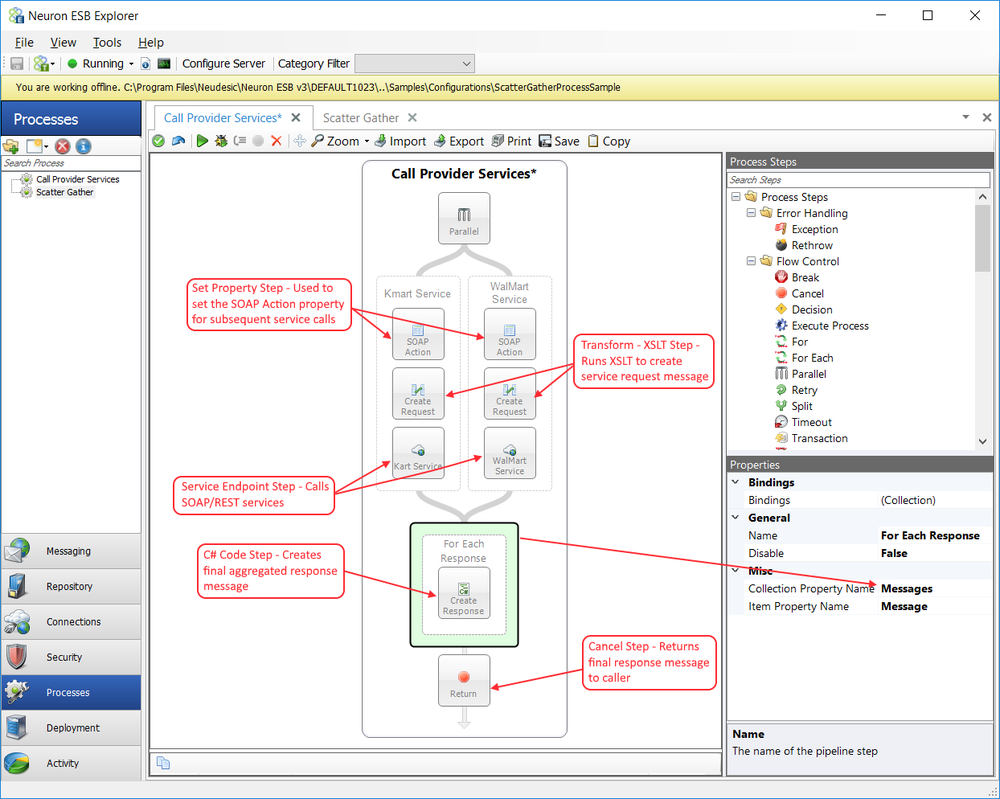Select the Timeout step in the tree
This screenshot has width=1000, height=799.
coord(811,422)
